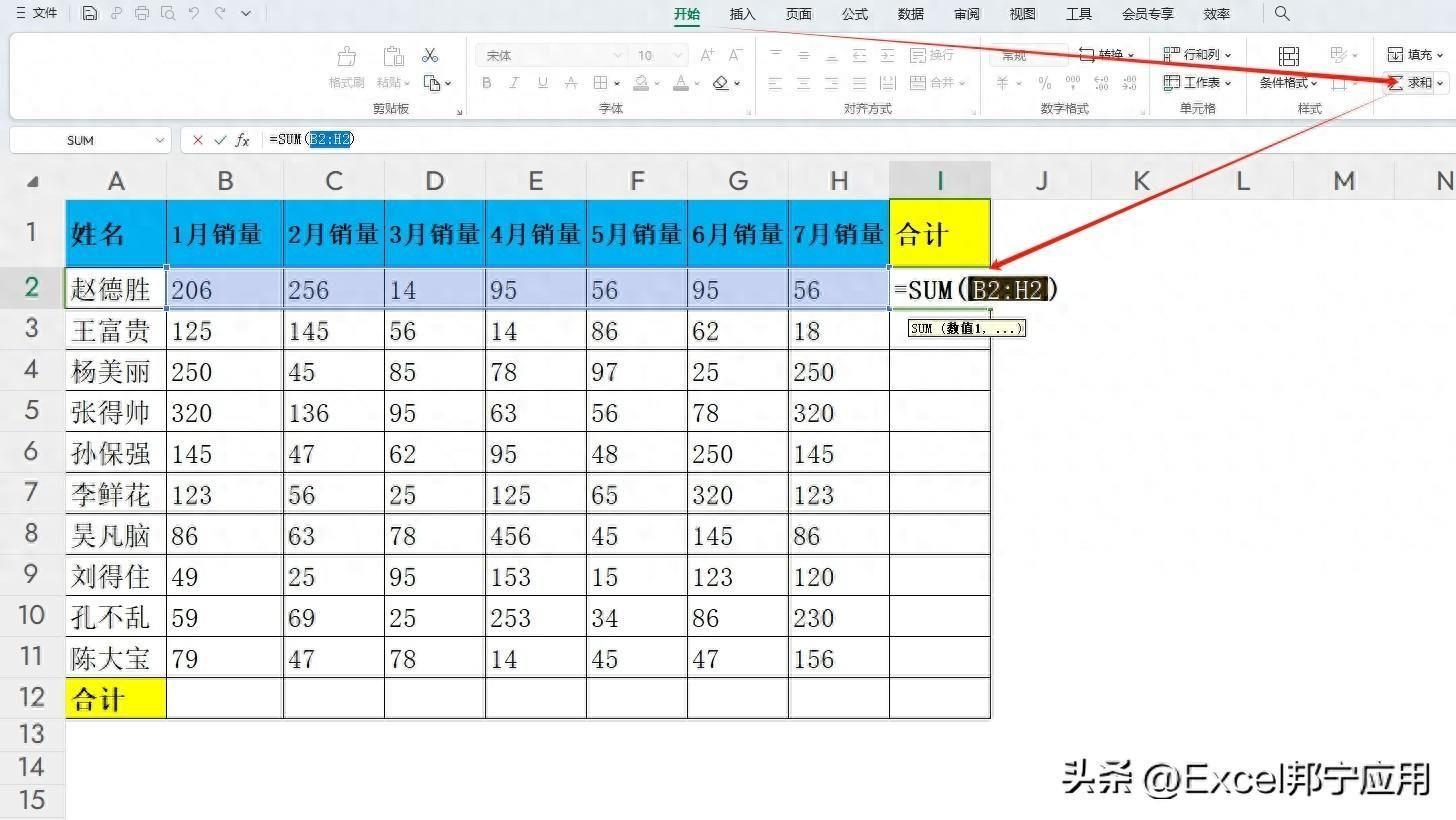Open the Fill (填充) dropdown

1415,55
